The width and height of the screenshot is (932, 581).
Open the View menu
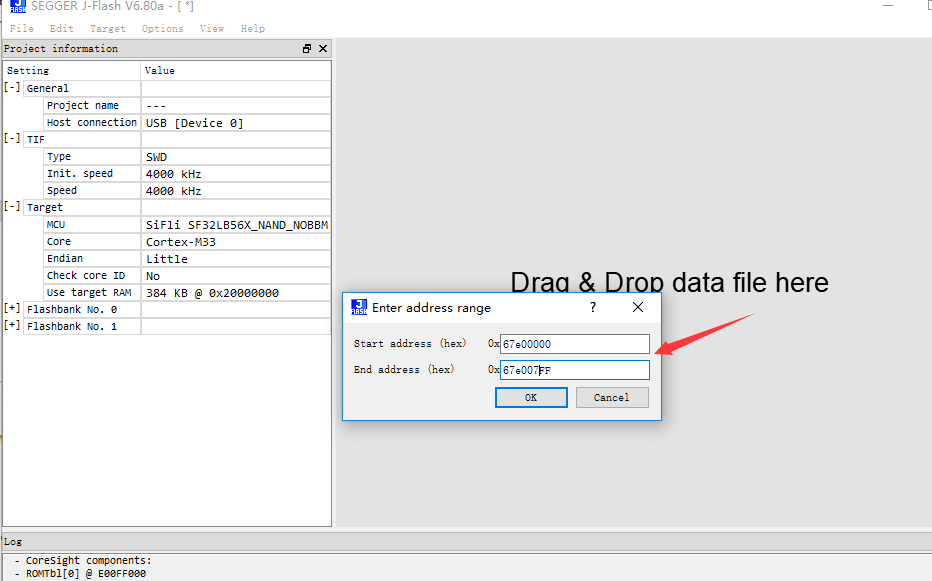[212, 29]
